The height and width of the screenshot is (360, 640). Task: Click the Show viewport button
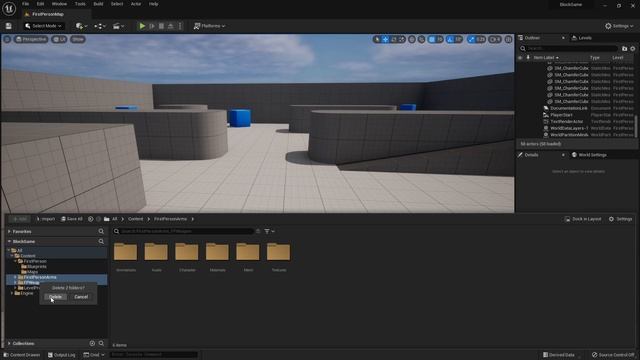point(78,39)
